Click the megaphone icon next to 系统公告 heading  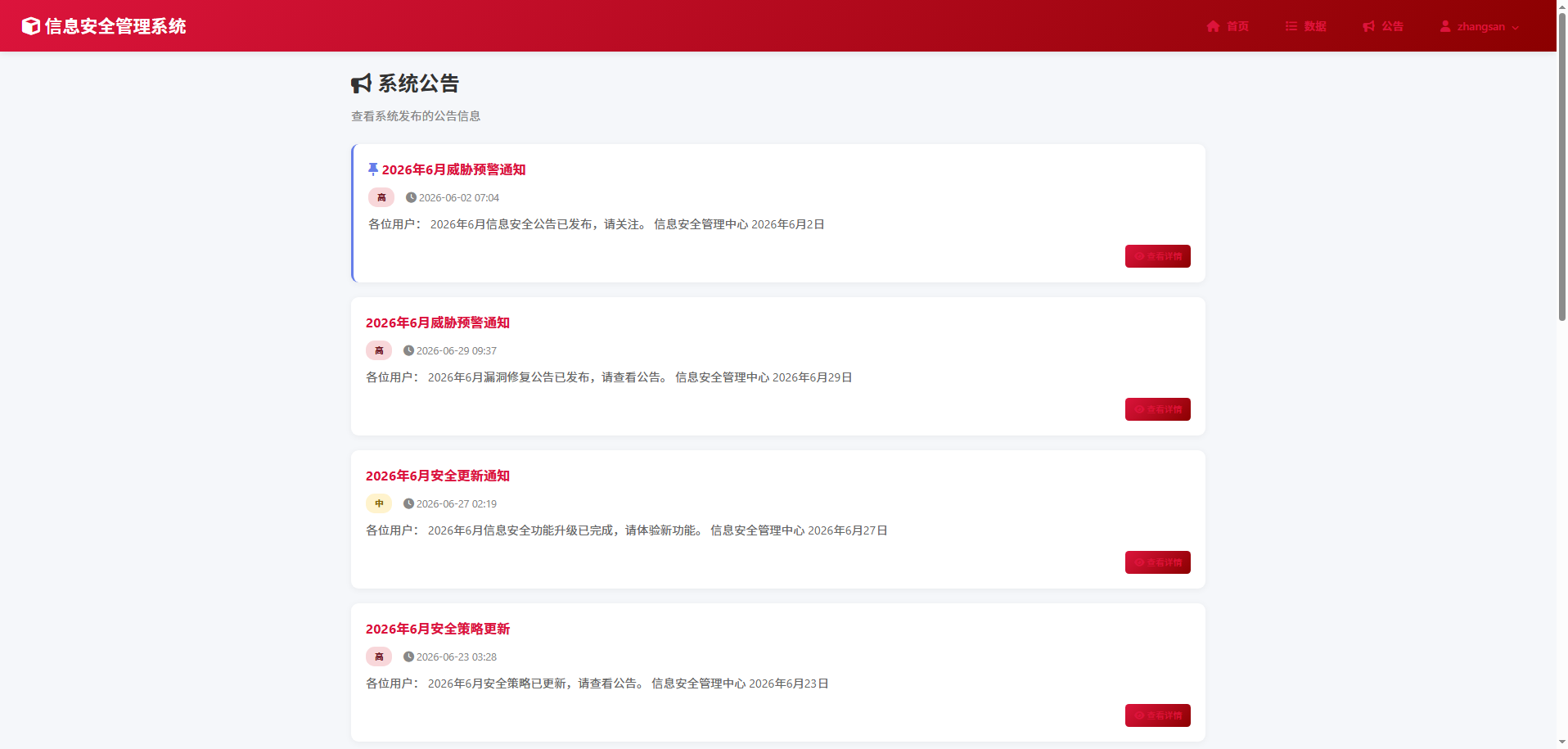(x=361, y=83)
